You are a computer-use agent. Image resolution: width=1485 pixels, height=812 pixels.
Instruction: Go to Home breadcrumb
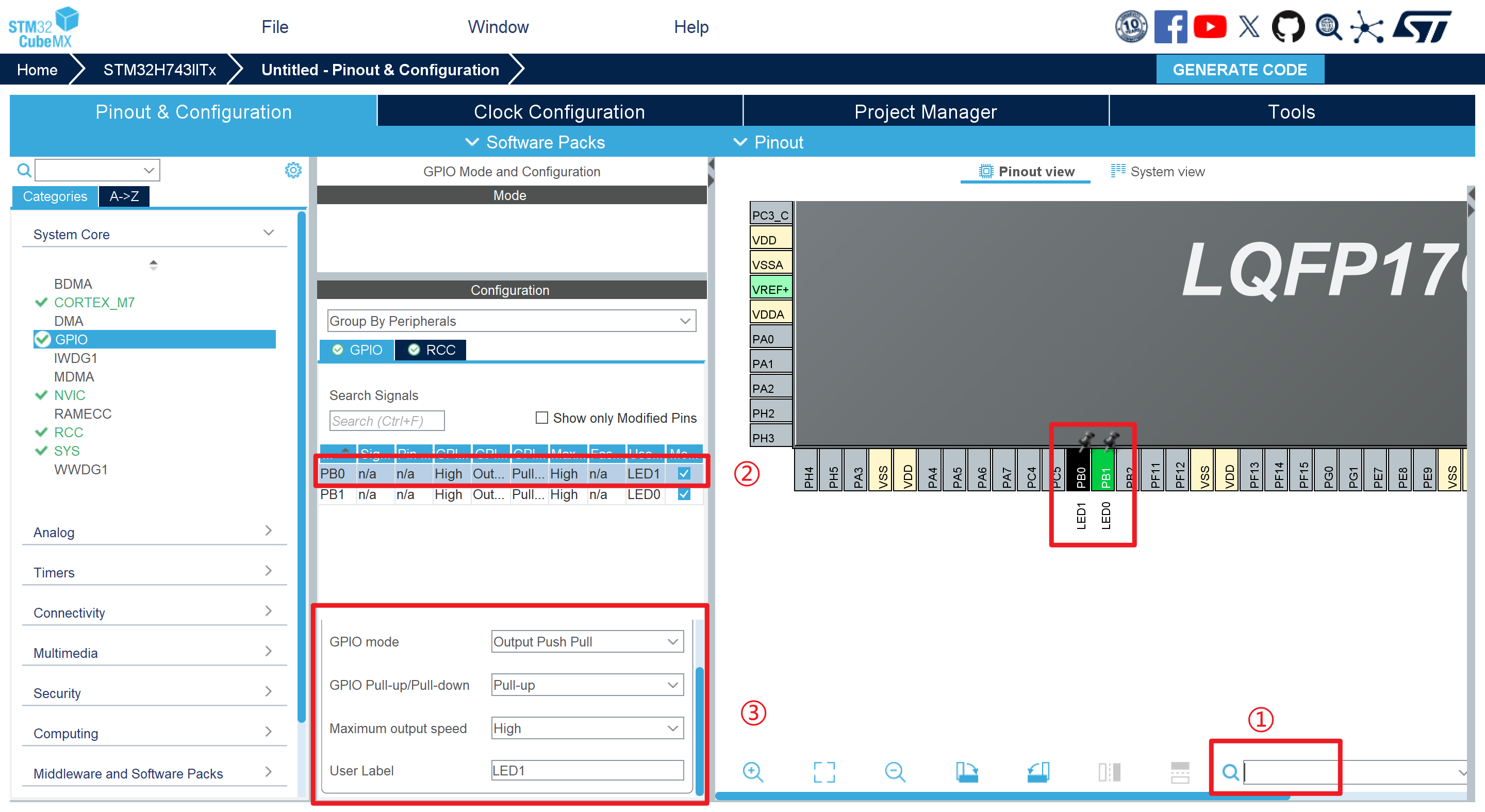(x=37, y=69)
